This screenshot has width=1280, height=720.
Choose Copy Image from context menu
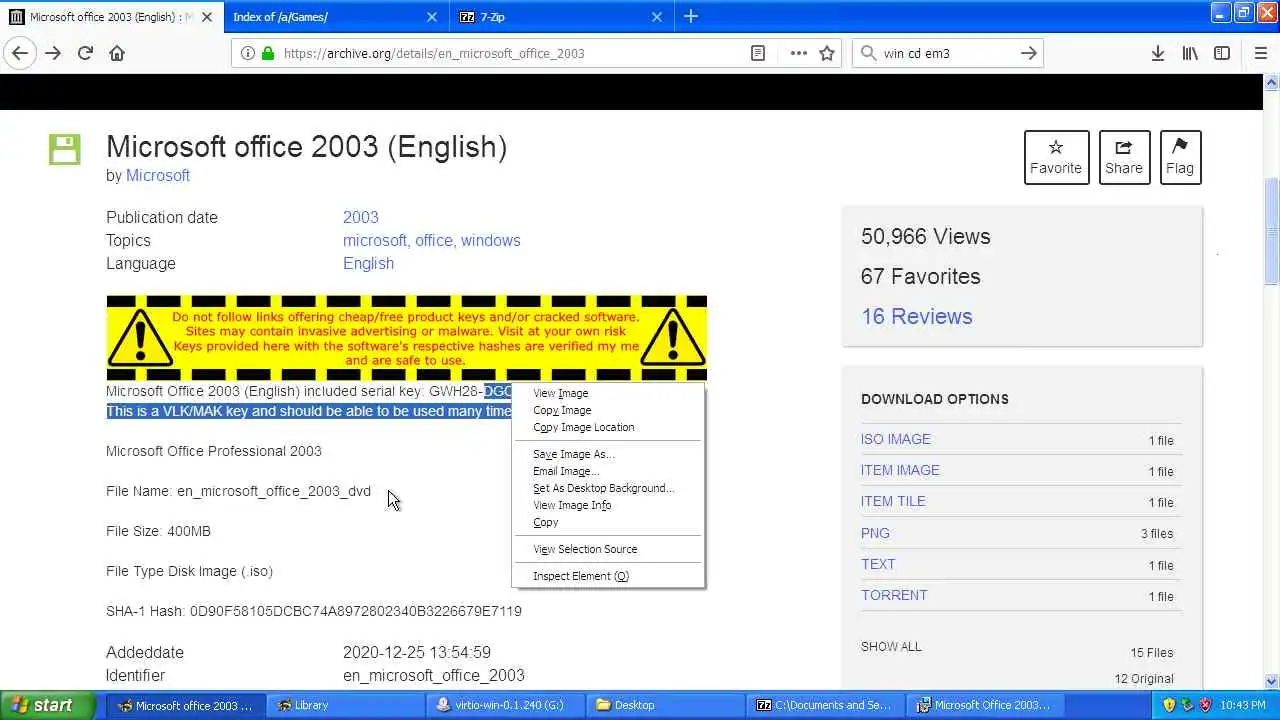click(x=608, y=410)
